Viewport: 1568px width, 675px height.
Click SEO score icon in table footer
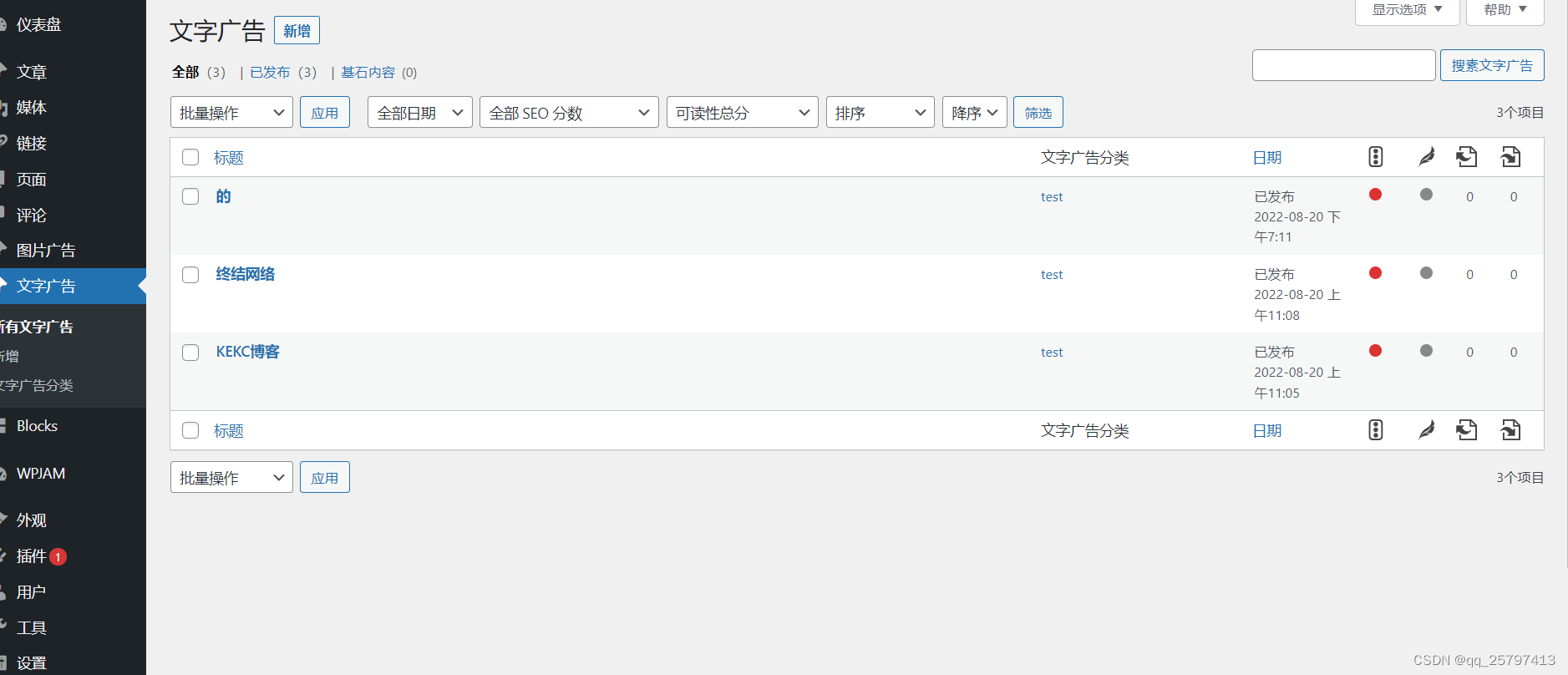click(1376, 430)
